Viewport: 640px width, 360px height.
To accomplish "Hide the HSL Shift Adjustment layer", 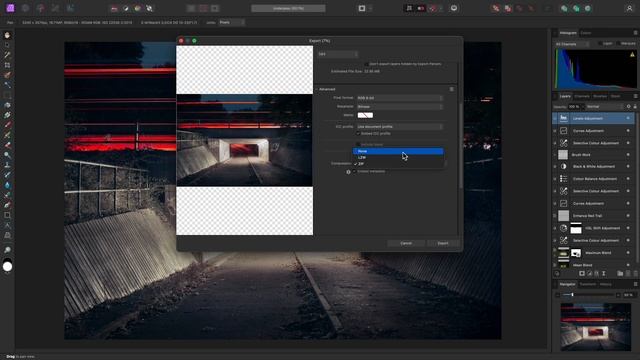I will tap(628, 228).
